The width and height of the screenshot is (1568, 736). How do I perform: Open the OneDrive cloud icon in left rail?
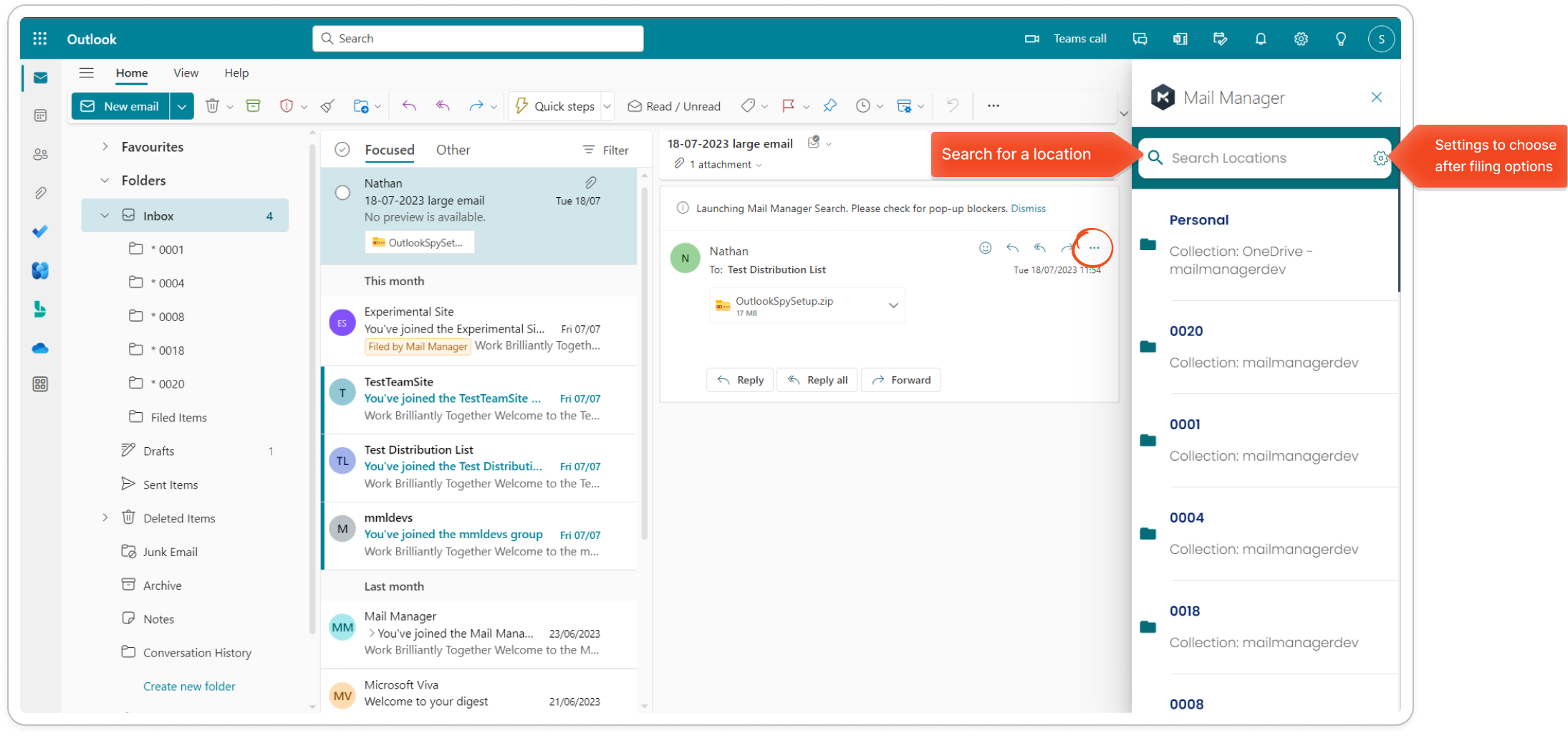[40, 348]
